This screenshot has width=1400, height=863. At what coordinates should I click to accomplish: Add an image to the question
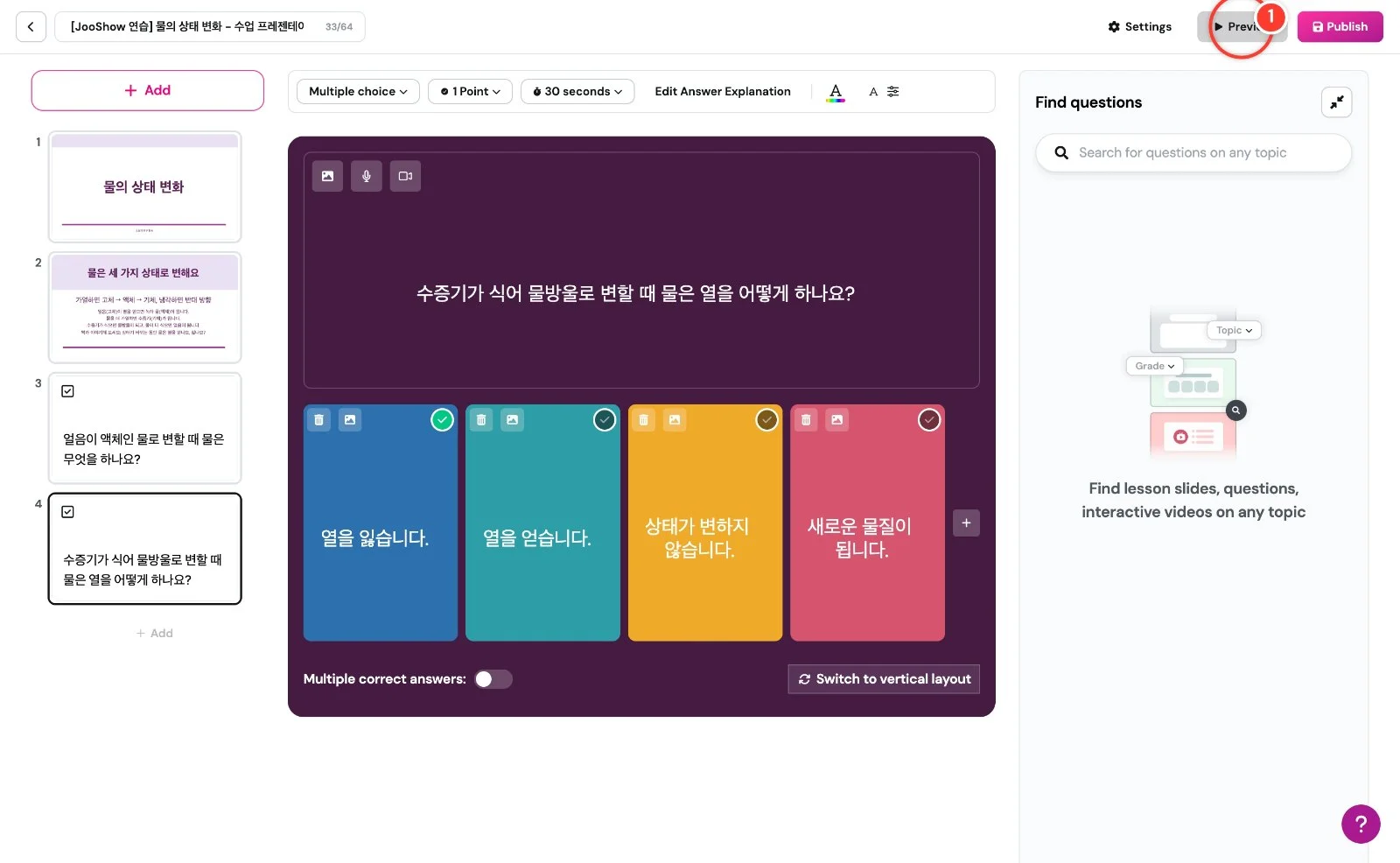327,176
